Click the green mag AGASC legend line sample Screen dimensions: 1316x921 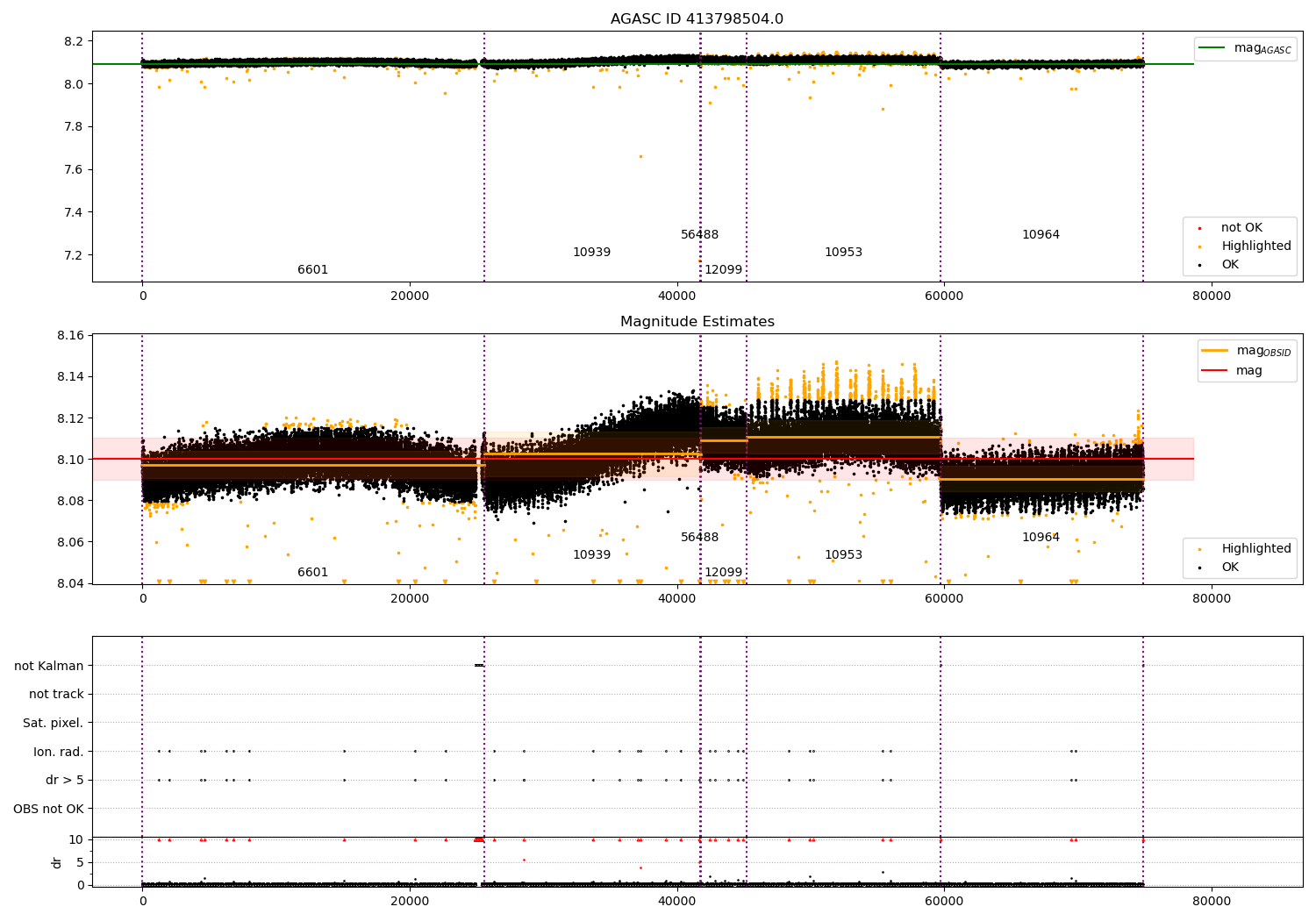pos(1212,48)
